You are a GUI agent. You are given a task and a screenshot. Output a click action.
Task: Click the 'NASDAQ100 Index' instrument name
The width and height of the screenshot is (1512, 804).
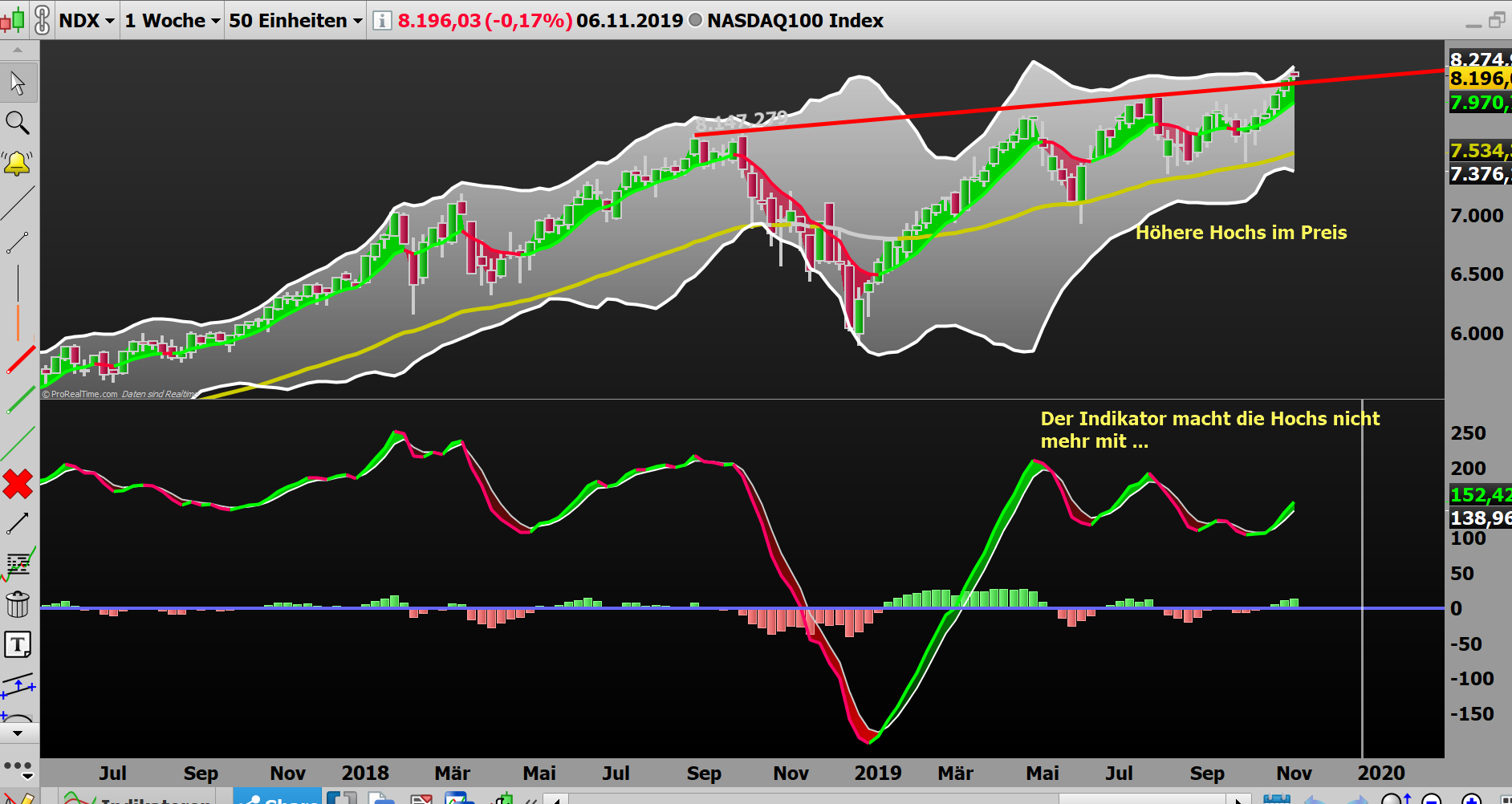[795, 20]
